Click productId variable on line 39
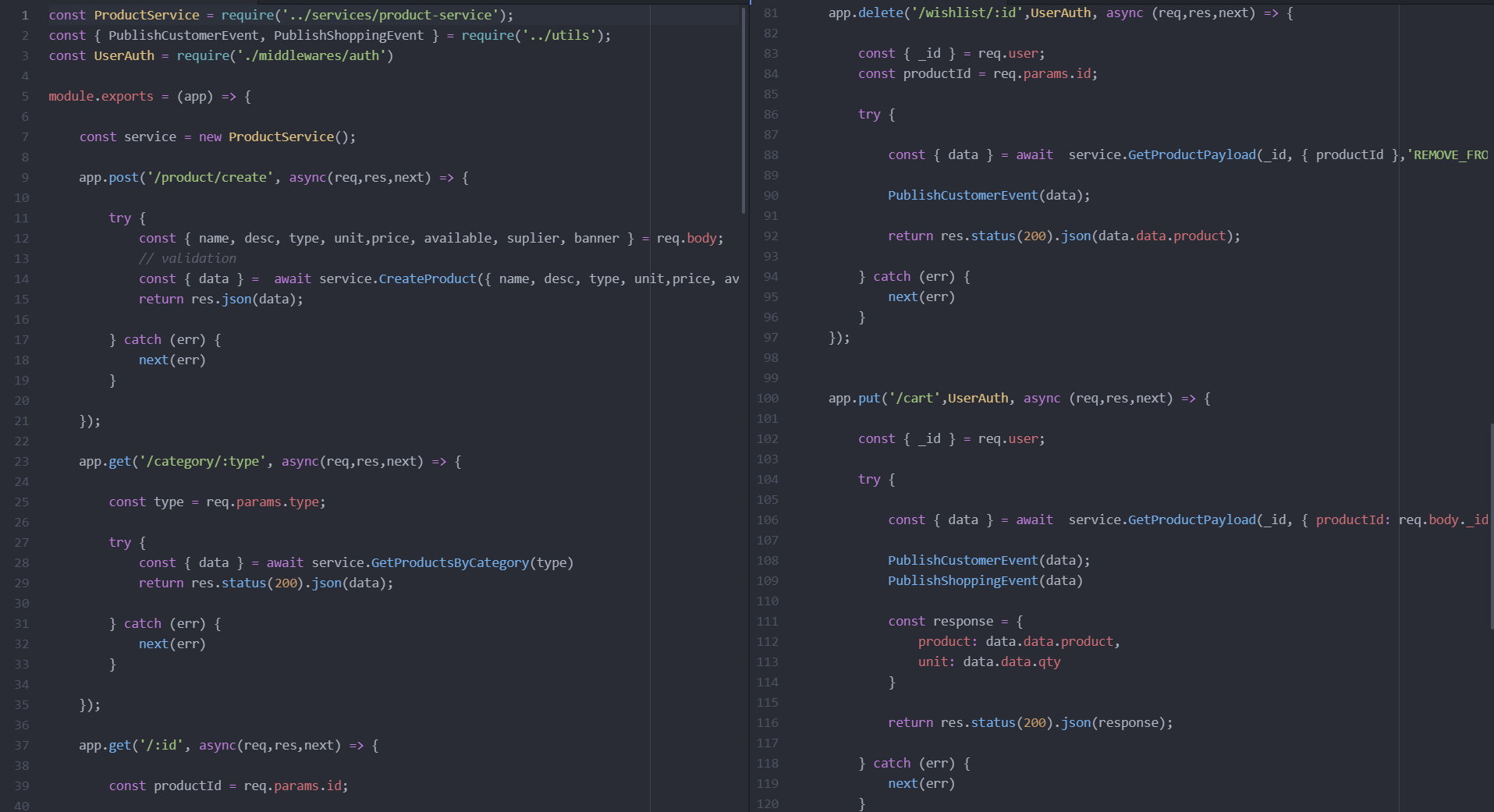The image size is (1494, 812). tap(187, 785)
